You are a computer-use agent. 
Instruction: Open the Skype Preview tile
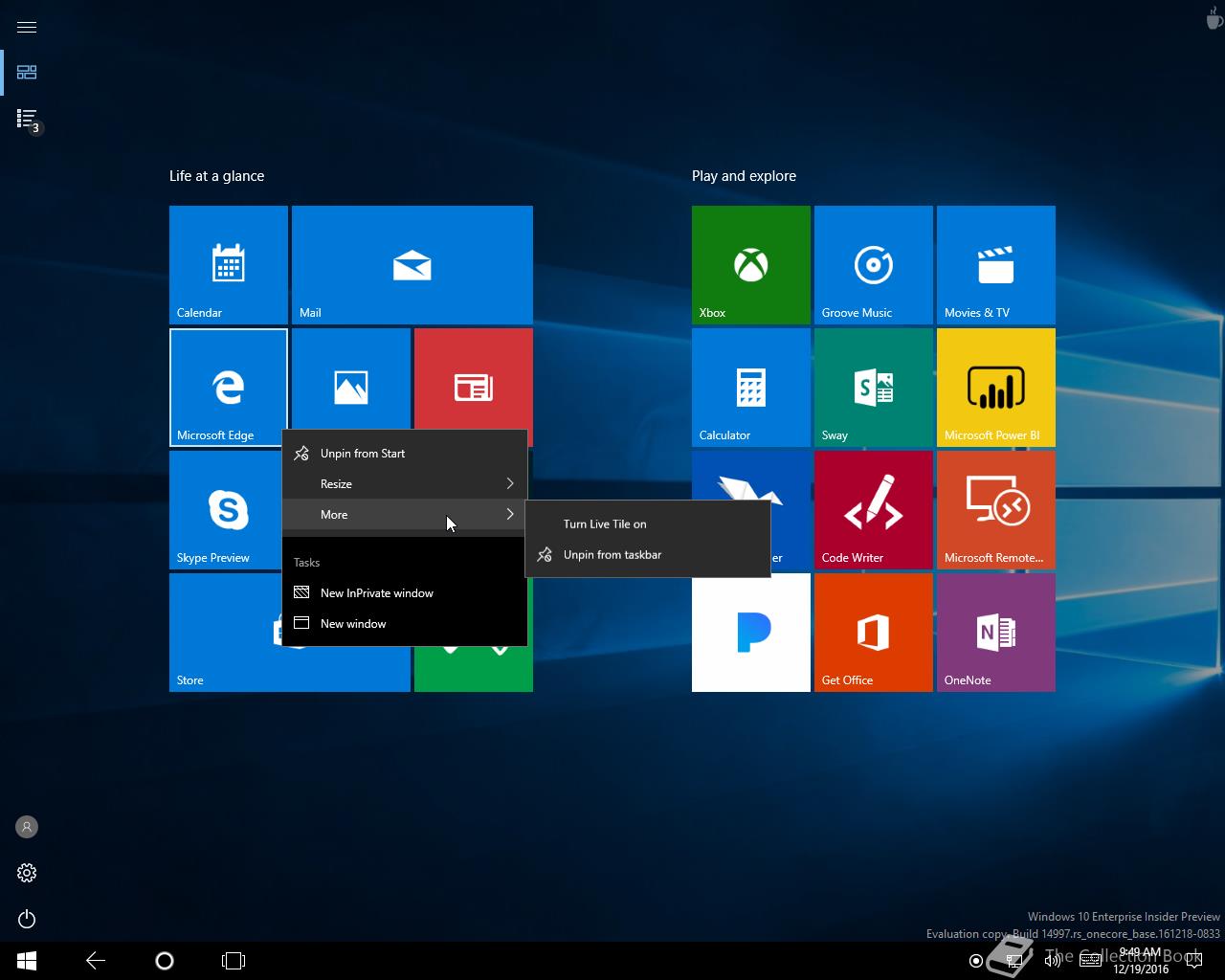226,510
